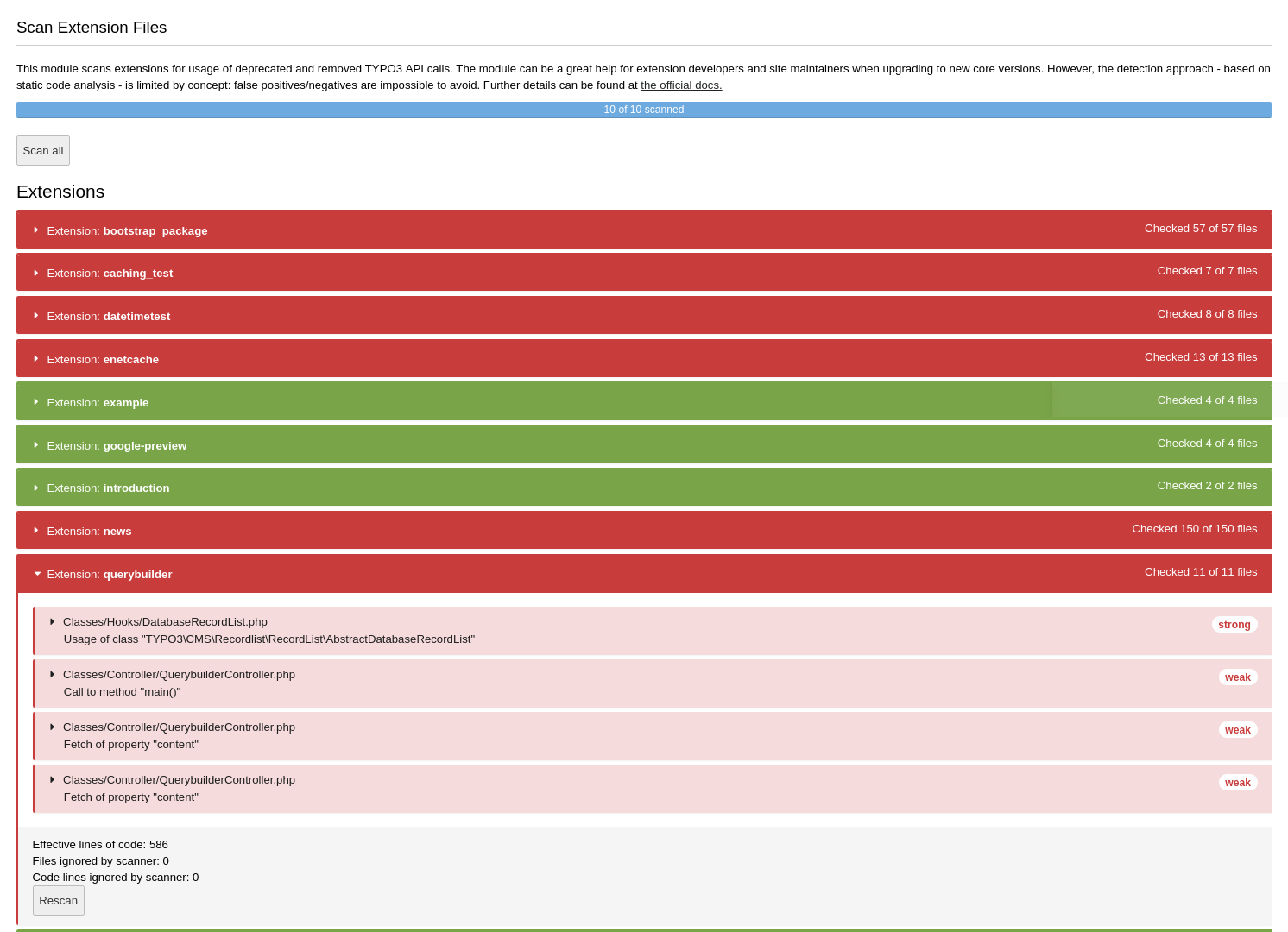1288x932 pixels.
Task: Click the Checked 11 of 11 files label
Action: 1200,572
